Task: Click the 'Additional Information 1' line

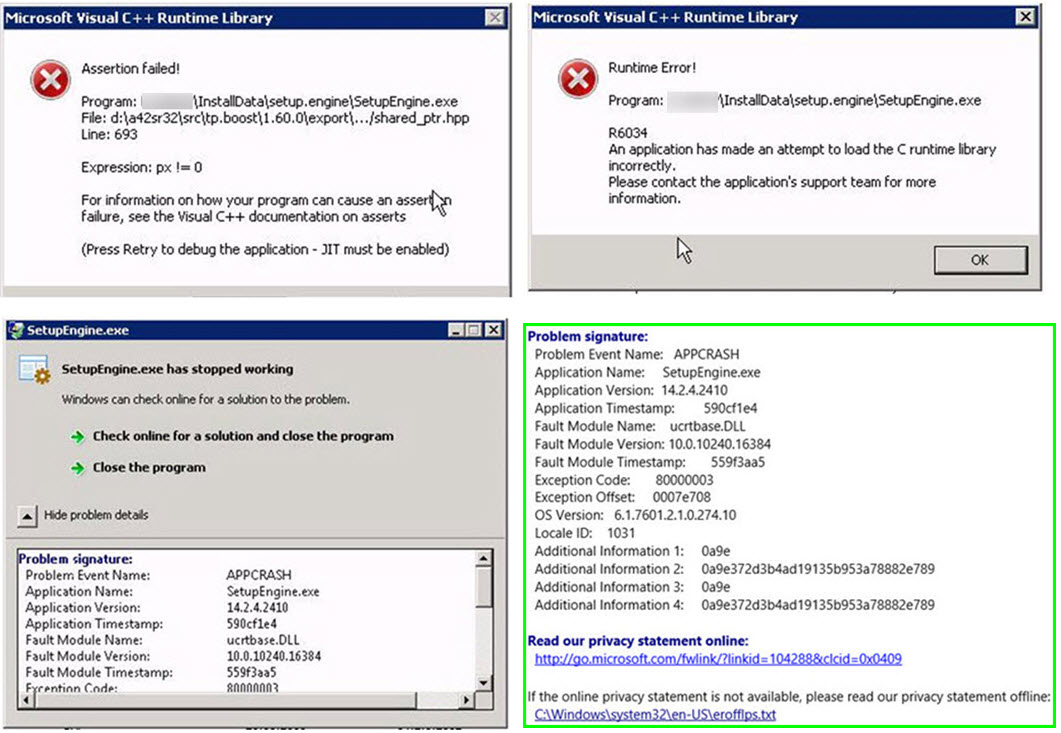Action: click(x=632, y=551)
